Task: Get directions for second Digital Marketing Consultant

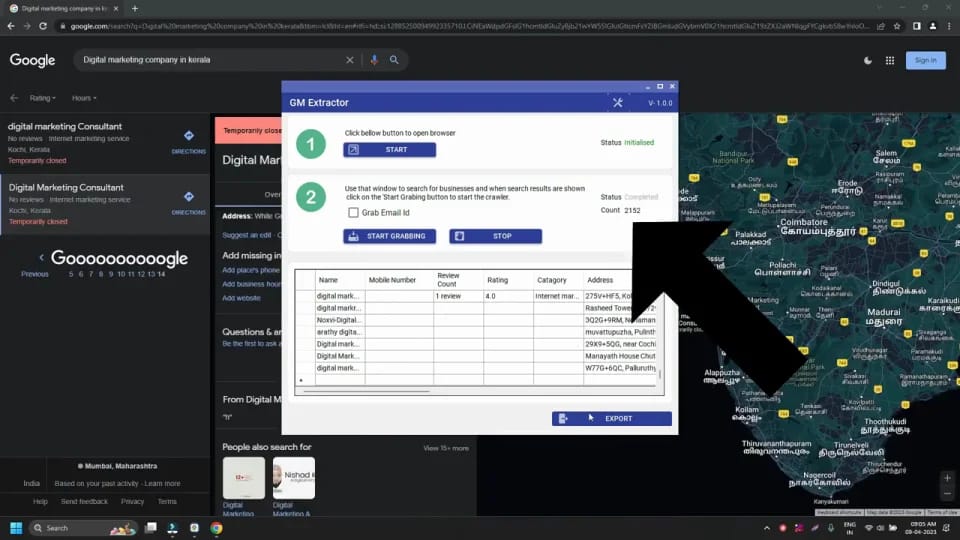Action: click(189, 202)
